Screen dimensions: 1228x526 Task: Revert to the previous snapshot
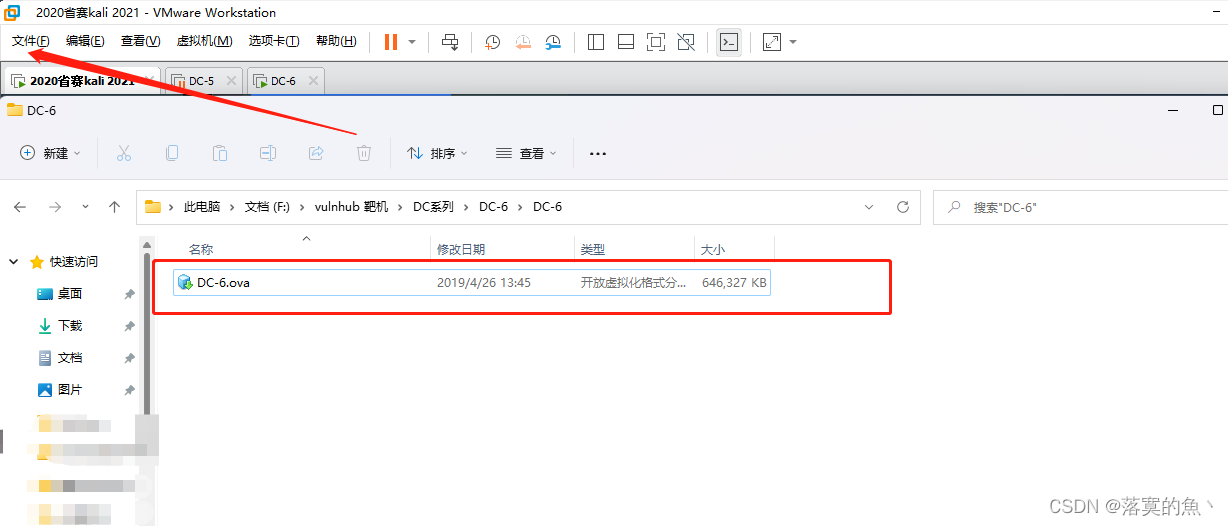[523, 42]
